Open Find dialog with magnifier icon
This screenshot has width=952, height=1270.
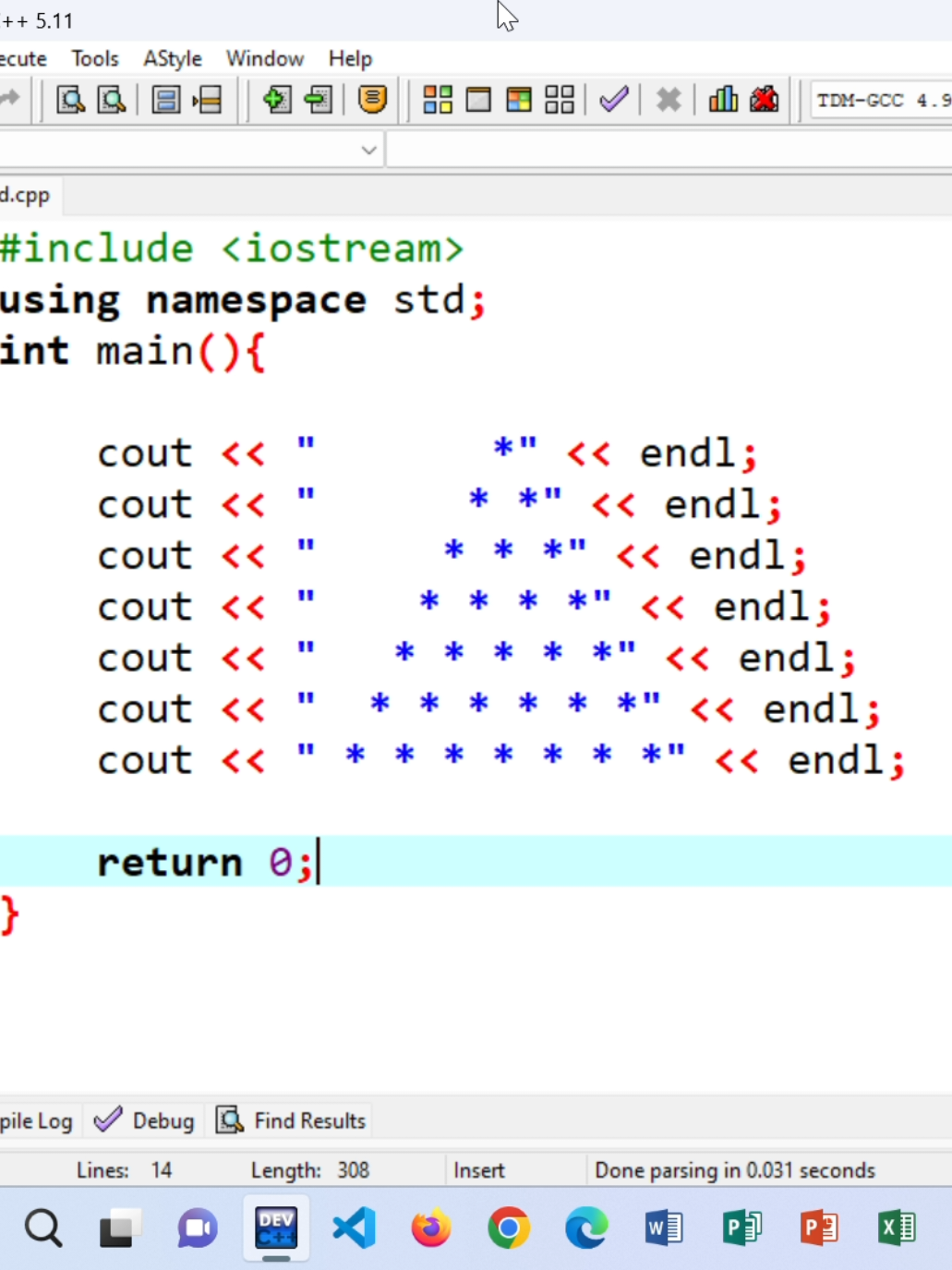coord(69,100)
